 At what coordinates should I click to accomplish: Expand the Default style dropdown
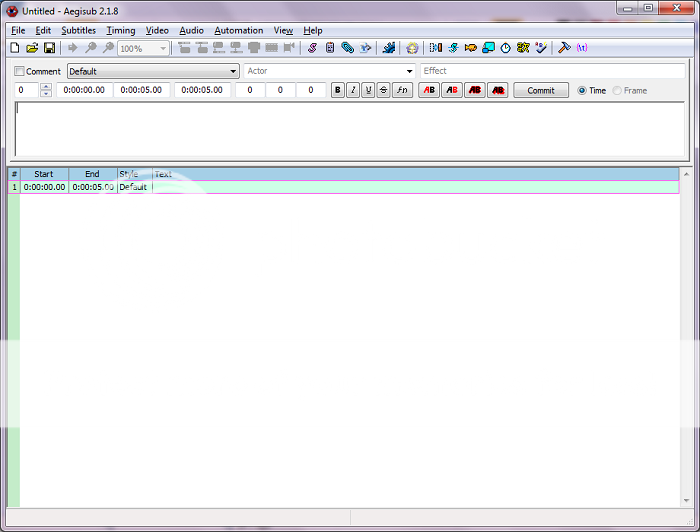tap(233, 72)
